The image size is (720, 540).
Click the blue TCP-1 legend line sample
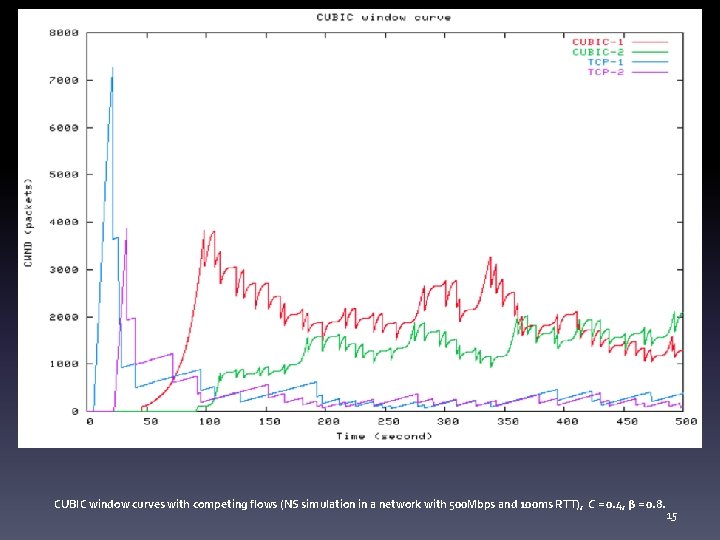point(650,62)
